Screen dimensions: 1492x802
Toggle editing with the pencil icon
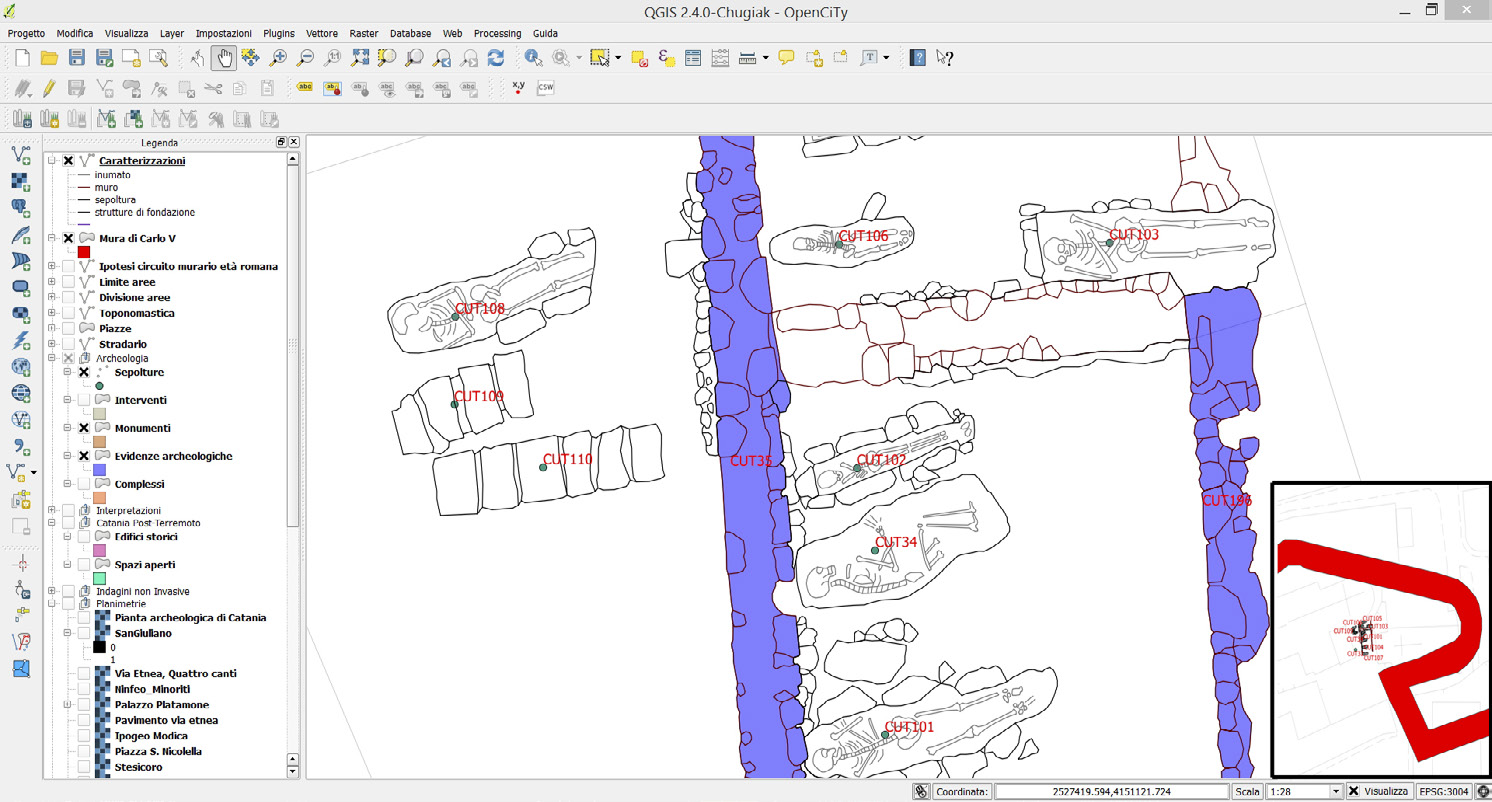click(48, 88)
